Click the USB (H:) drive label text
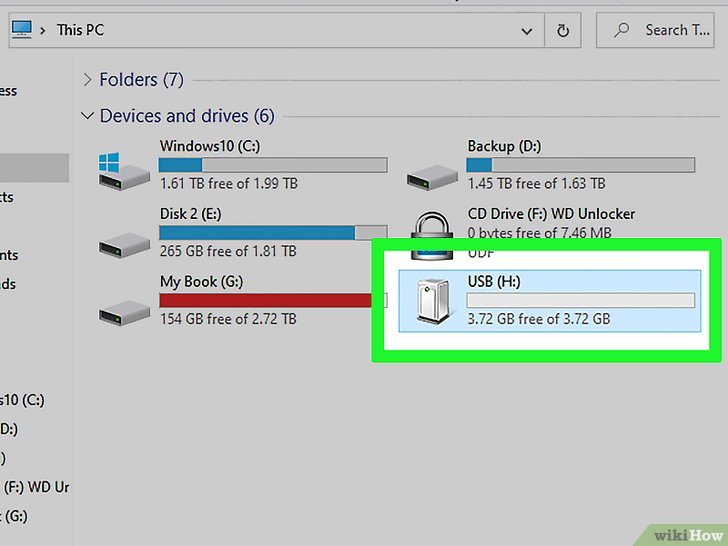Image resolution: width=728 pixels, height=546 pixels. point(494,281)
